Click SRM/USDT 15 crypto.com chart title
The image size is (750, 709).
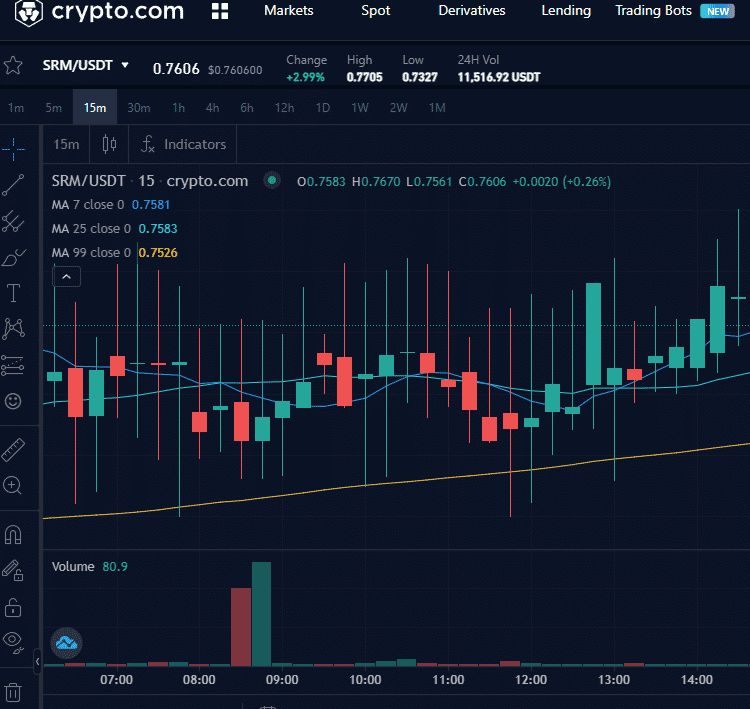[x=150, y=181]
